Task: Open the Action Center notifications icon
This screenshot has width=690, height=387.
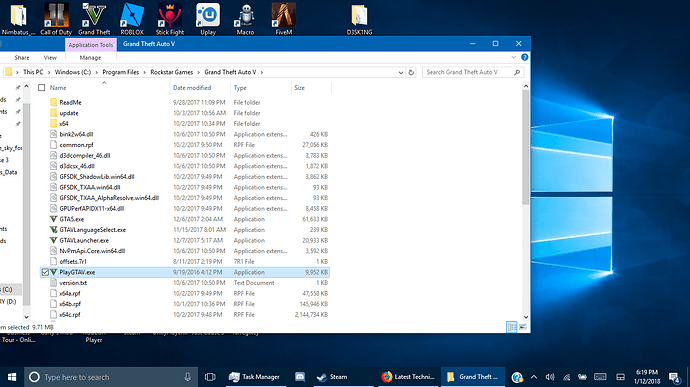Action: pos(674,377)
